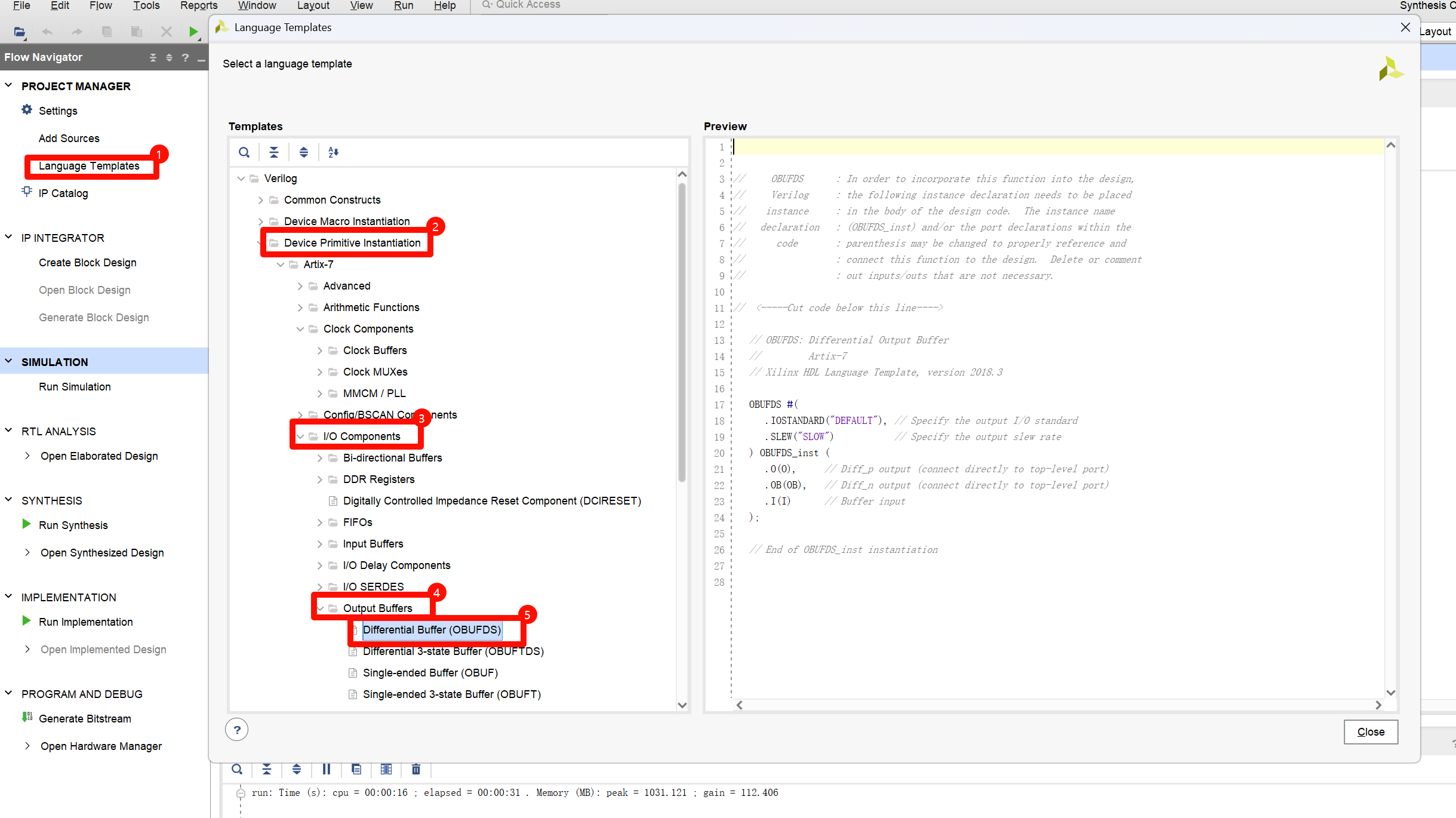Collapse the Output Buffers folder
The height and width of the screenshot is (818, 1456).
[320, 608]
